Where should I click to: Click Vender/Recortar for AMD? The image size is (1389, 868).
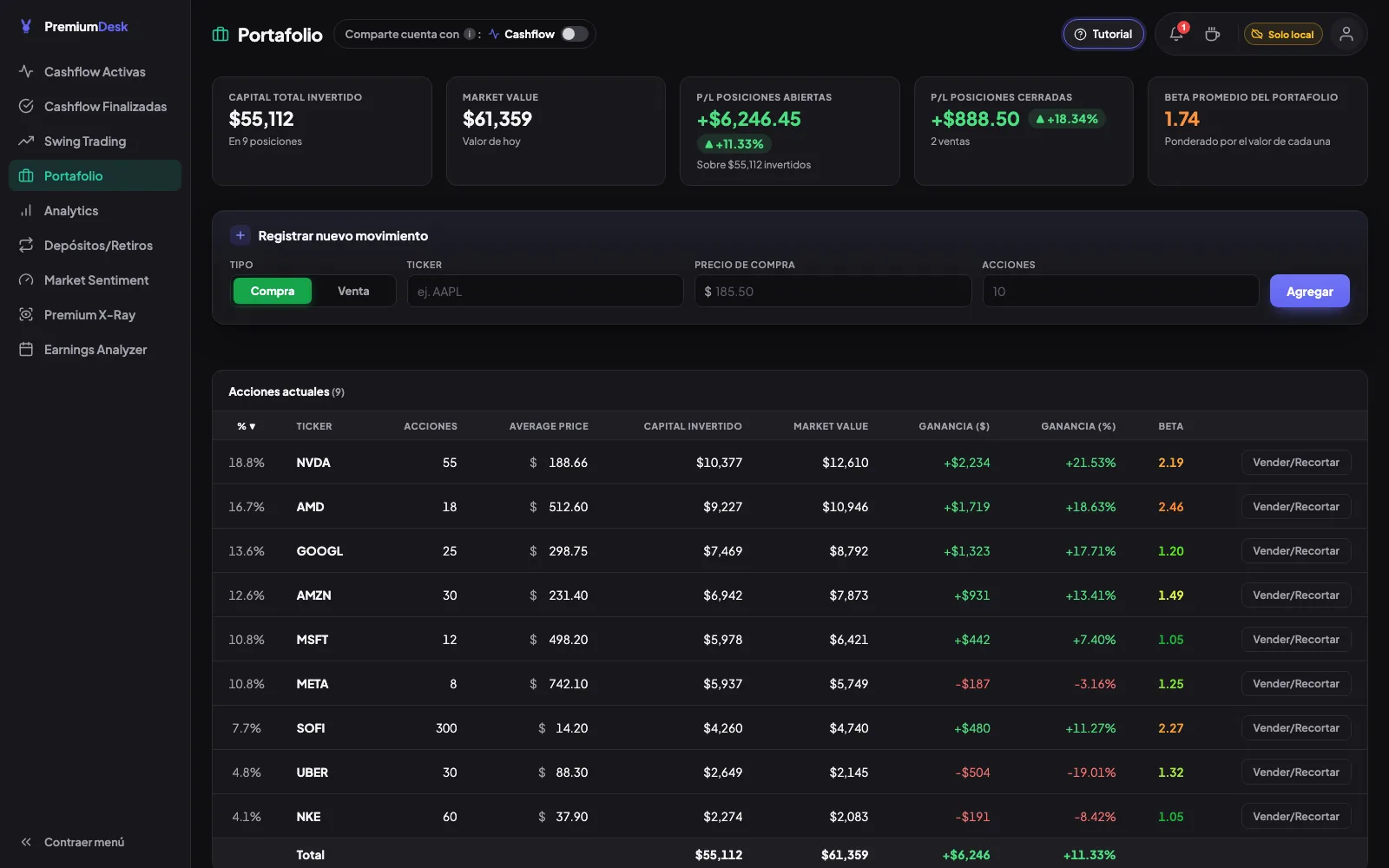(x=1296, y=506)
